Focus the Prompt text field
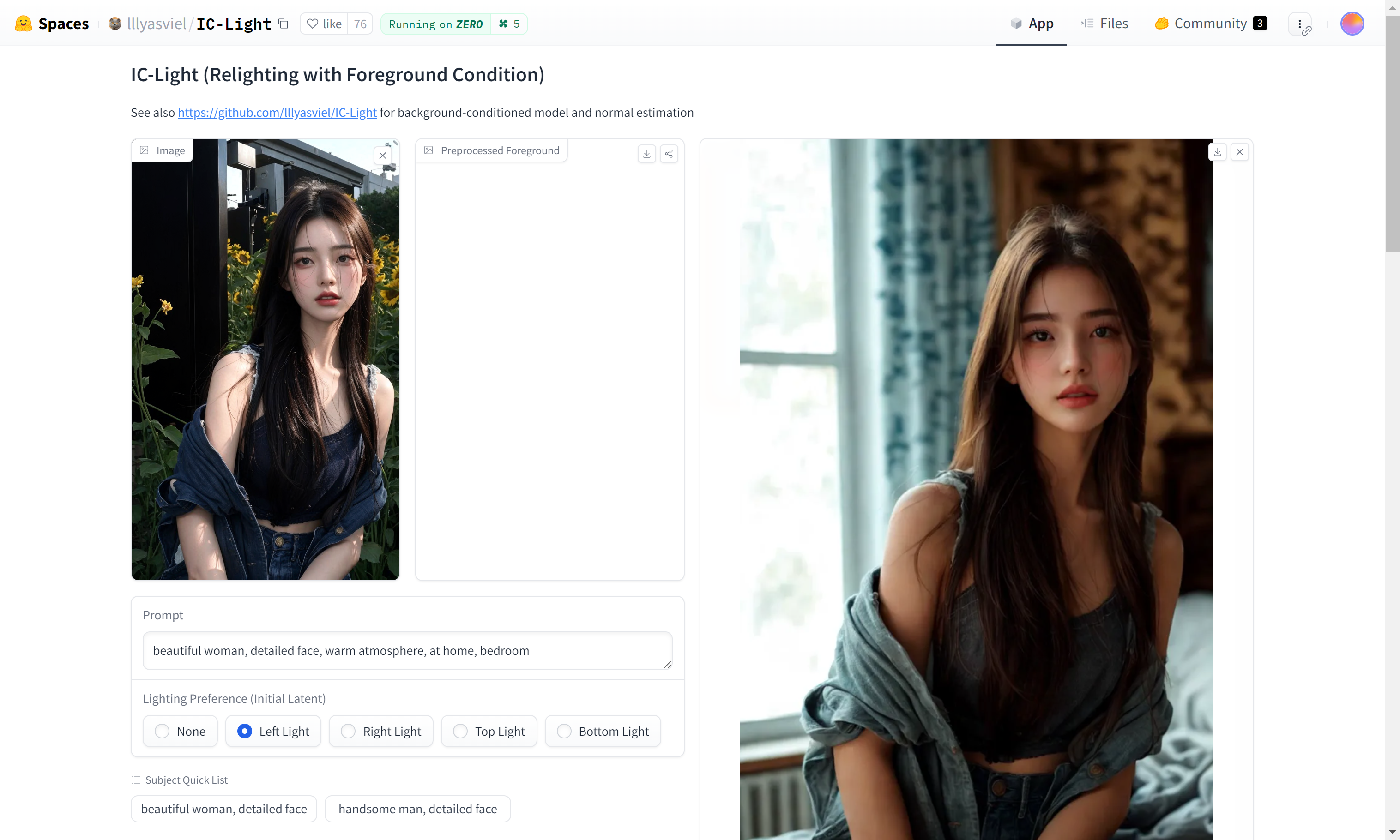The width and height of the screenshot is (1400, 840). [x=407, y=650]
